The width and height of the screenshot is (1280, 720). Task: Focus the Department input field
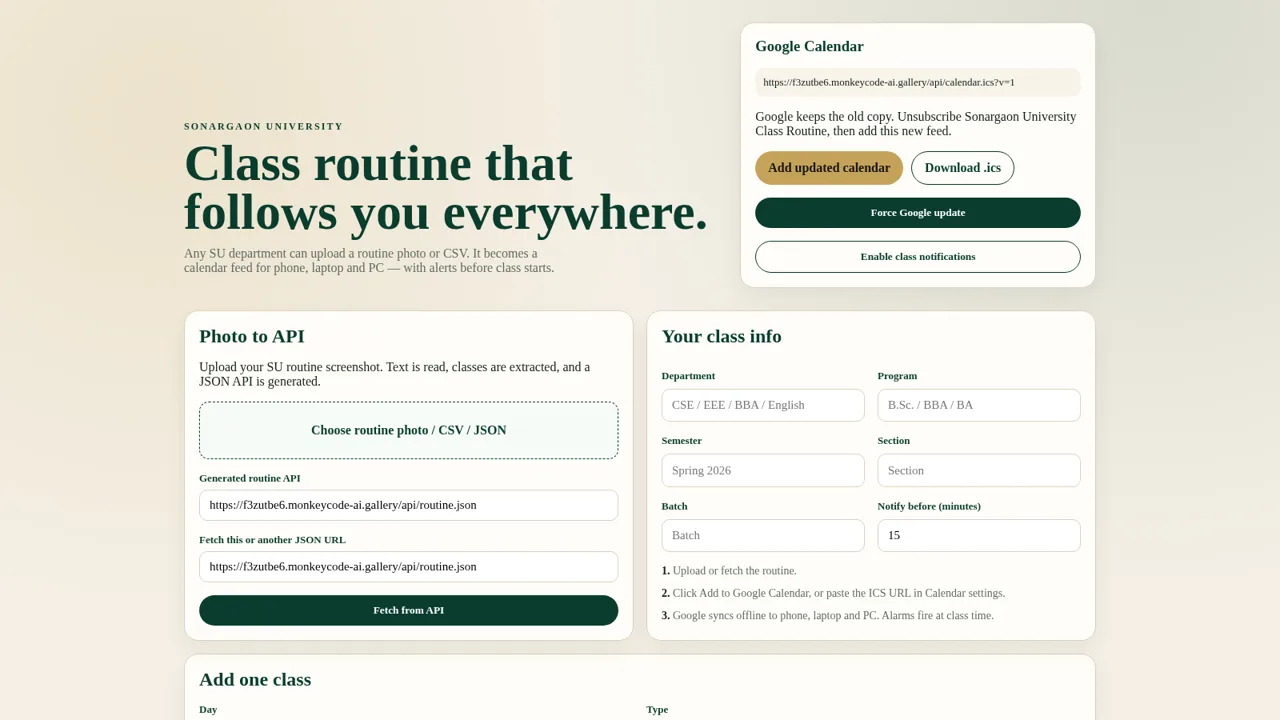click(x=763, y=405)
